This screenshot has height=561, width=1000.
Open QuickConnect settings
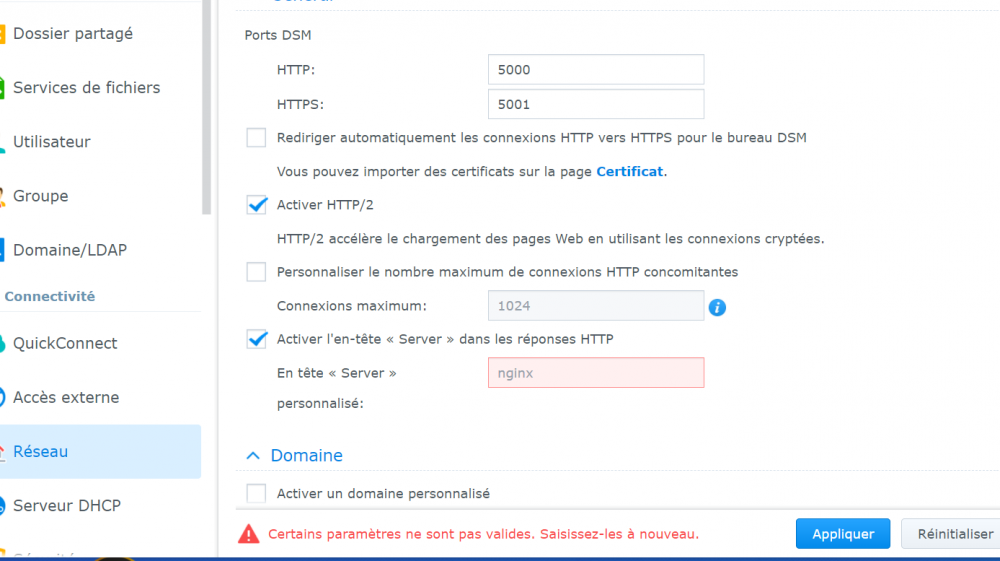(64, 344)
